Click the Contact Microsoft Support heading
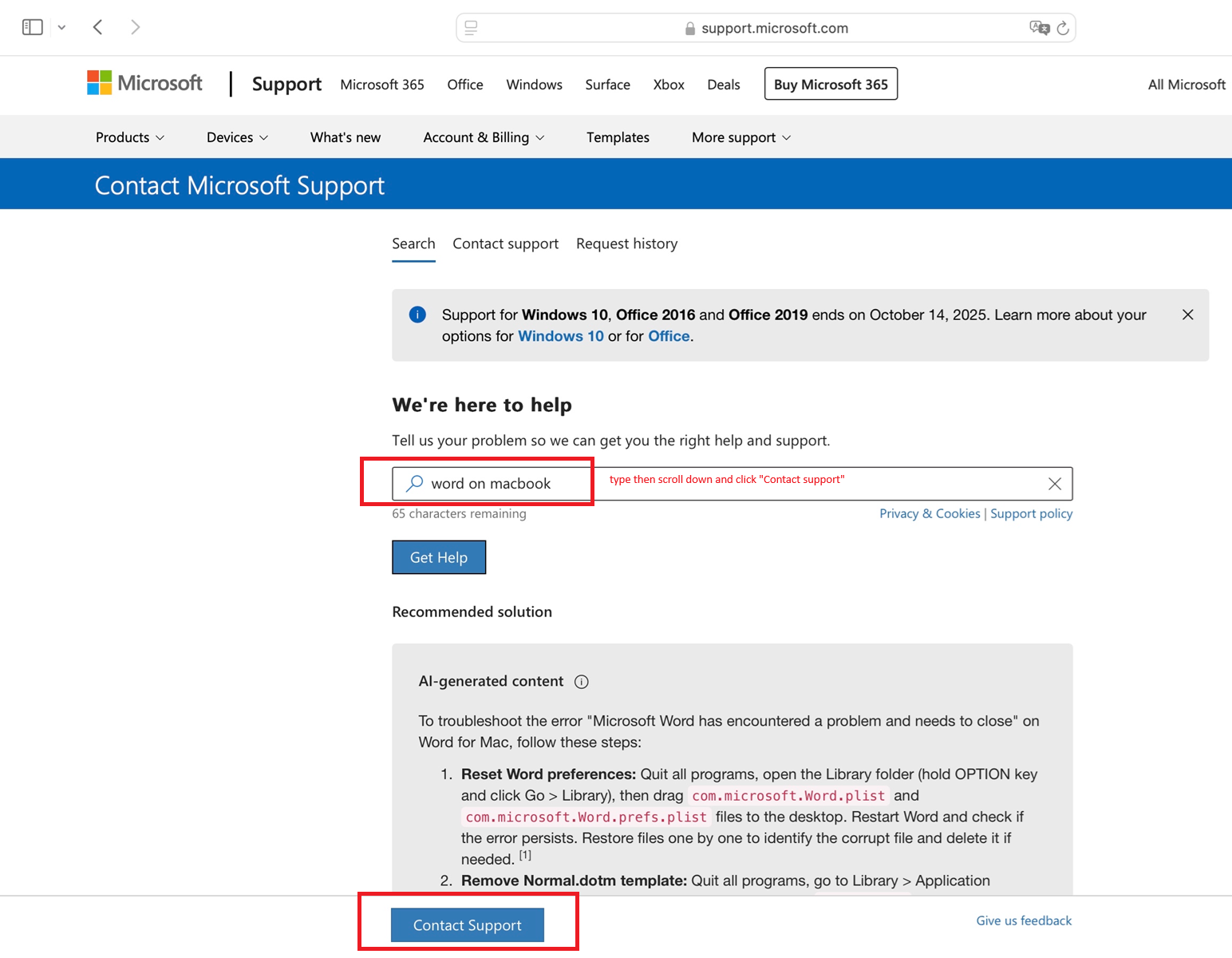This screenshot has width=1232, height=958. [x=239, y=185]
